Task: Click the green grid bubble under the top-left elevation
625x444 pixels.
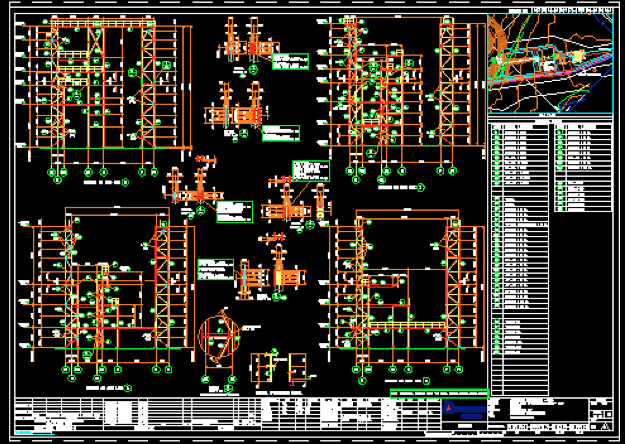Action: click(x=62, y=171)
